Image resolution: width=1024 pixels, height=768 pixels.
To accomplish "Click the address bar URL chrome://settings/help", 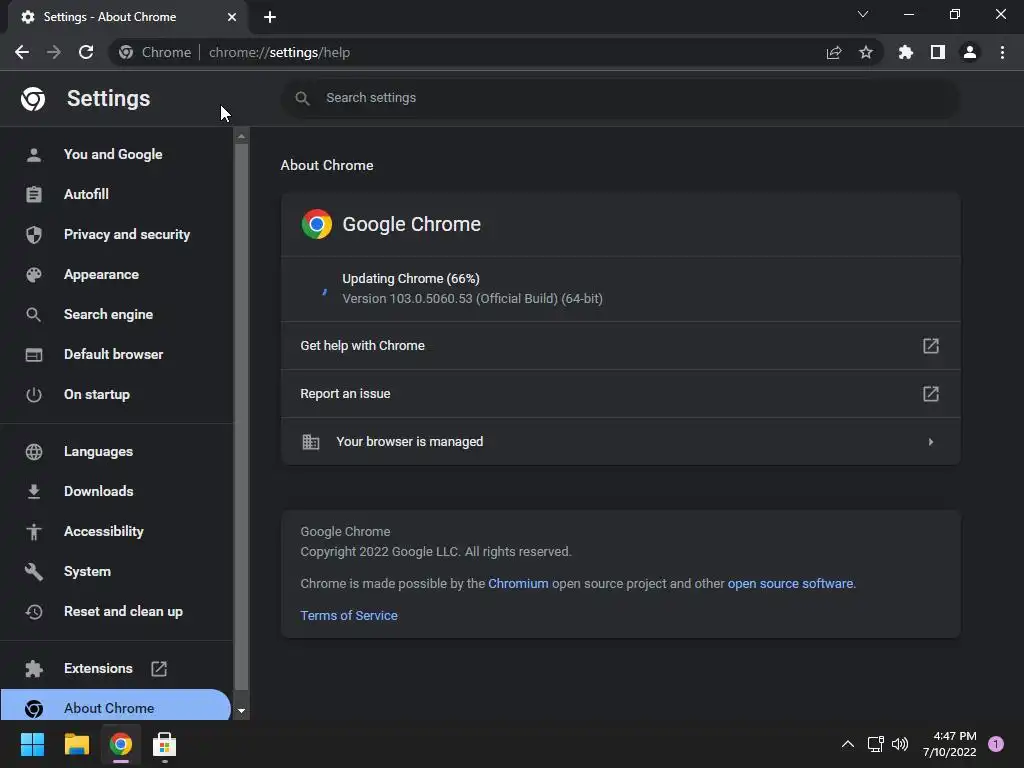I will point(280,52).
